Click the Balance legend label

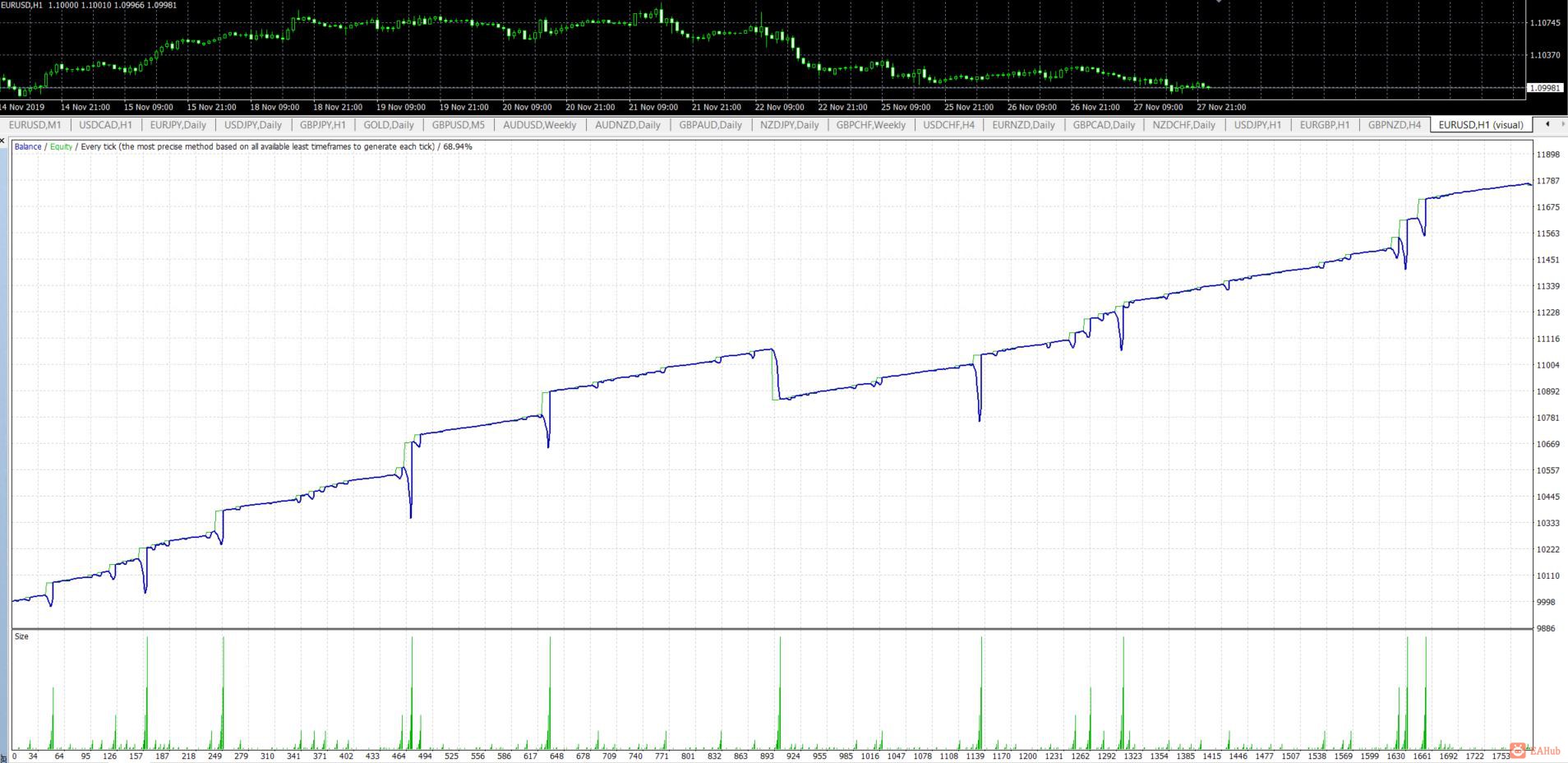point(28,146)
